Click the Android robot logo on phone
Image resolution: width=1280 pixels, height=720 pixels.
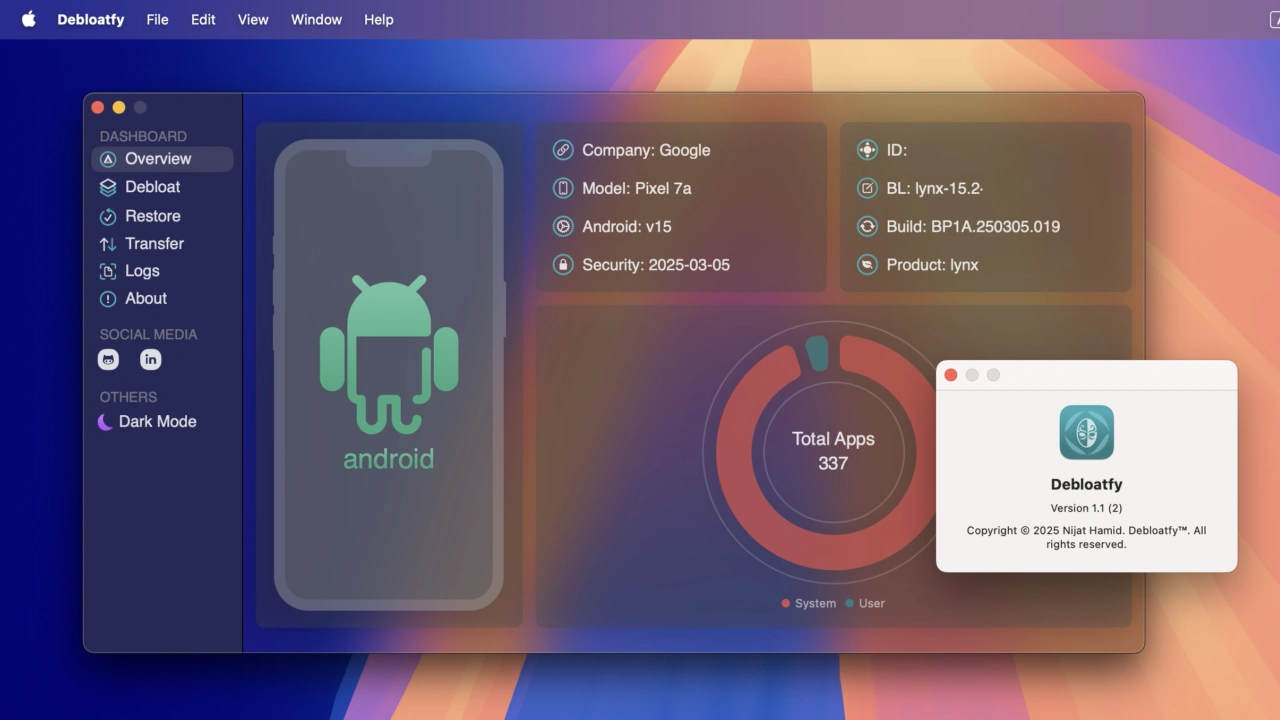tap(389, 352)
